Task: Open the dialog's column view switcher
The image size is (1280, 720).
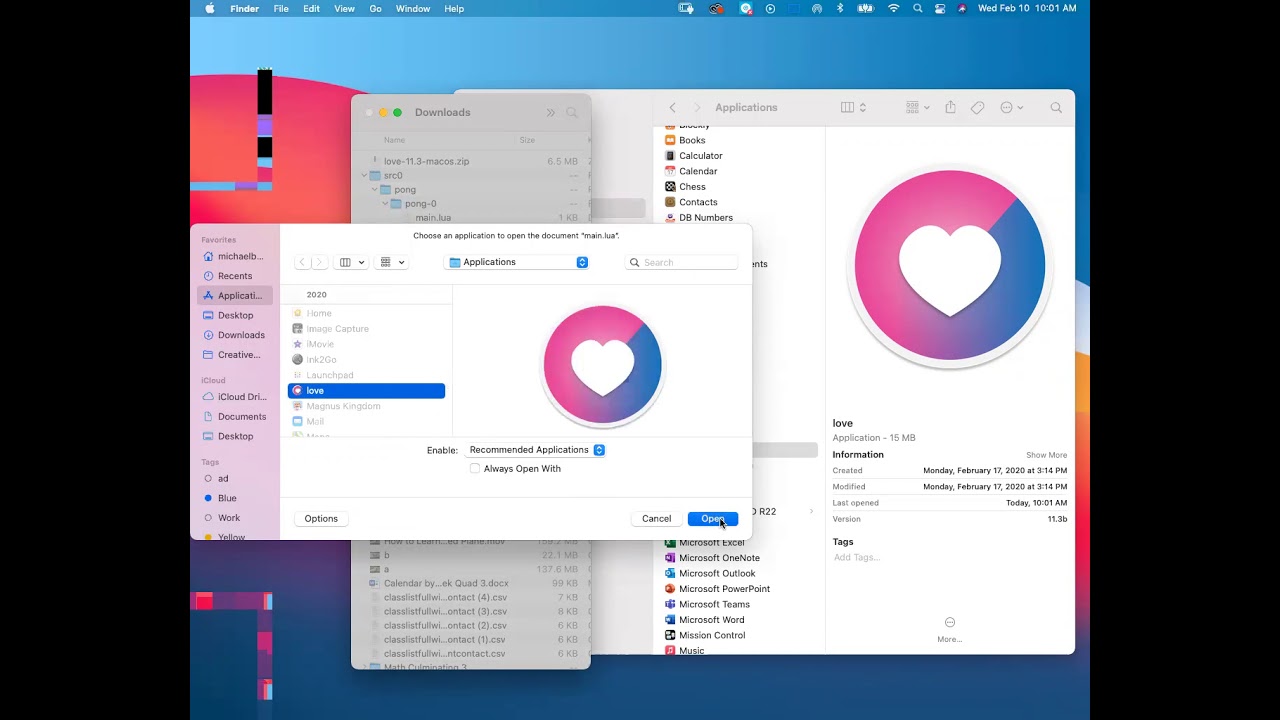Action: 350,262
